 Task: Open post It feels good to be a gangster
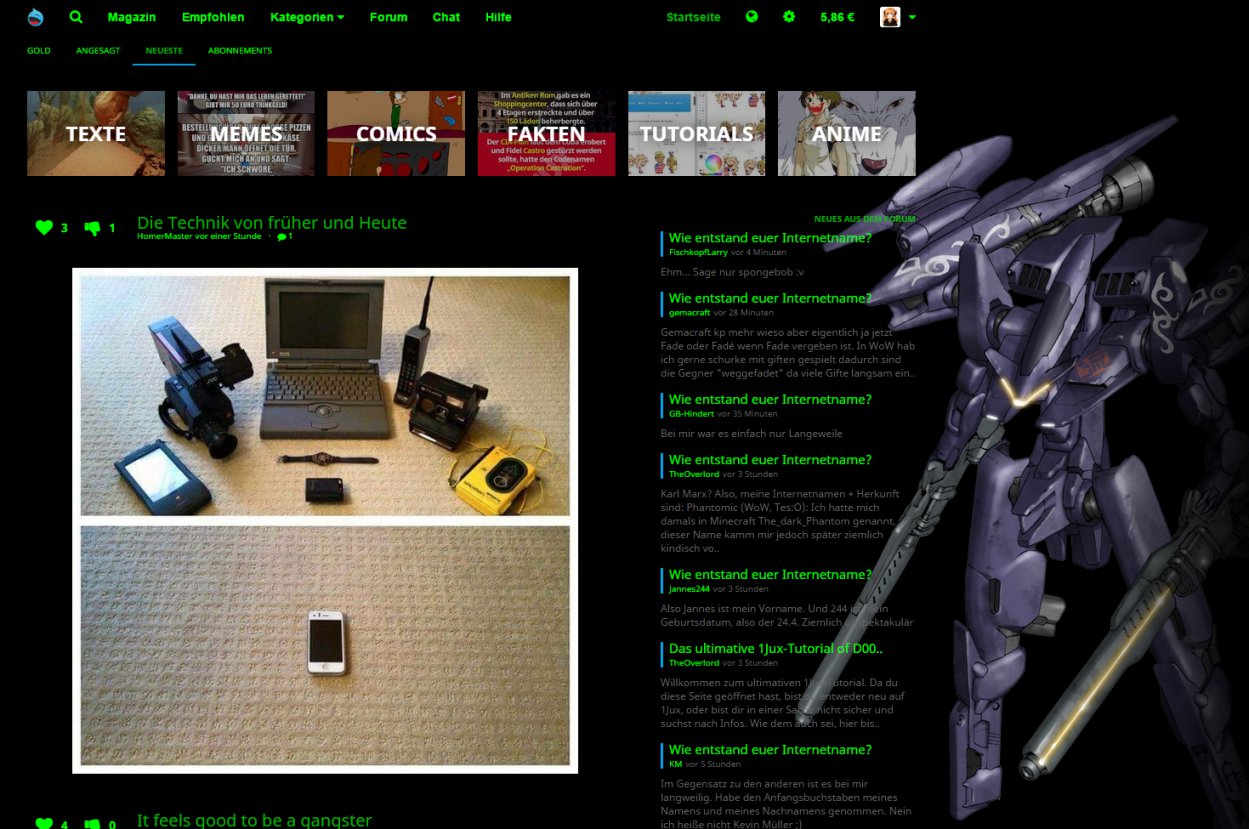pos(254,820)
